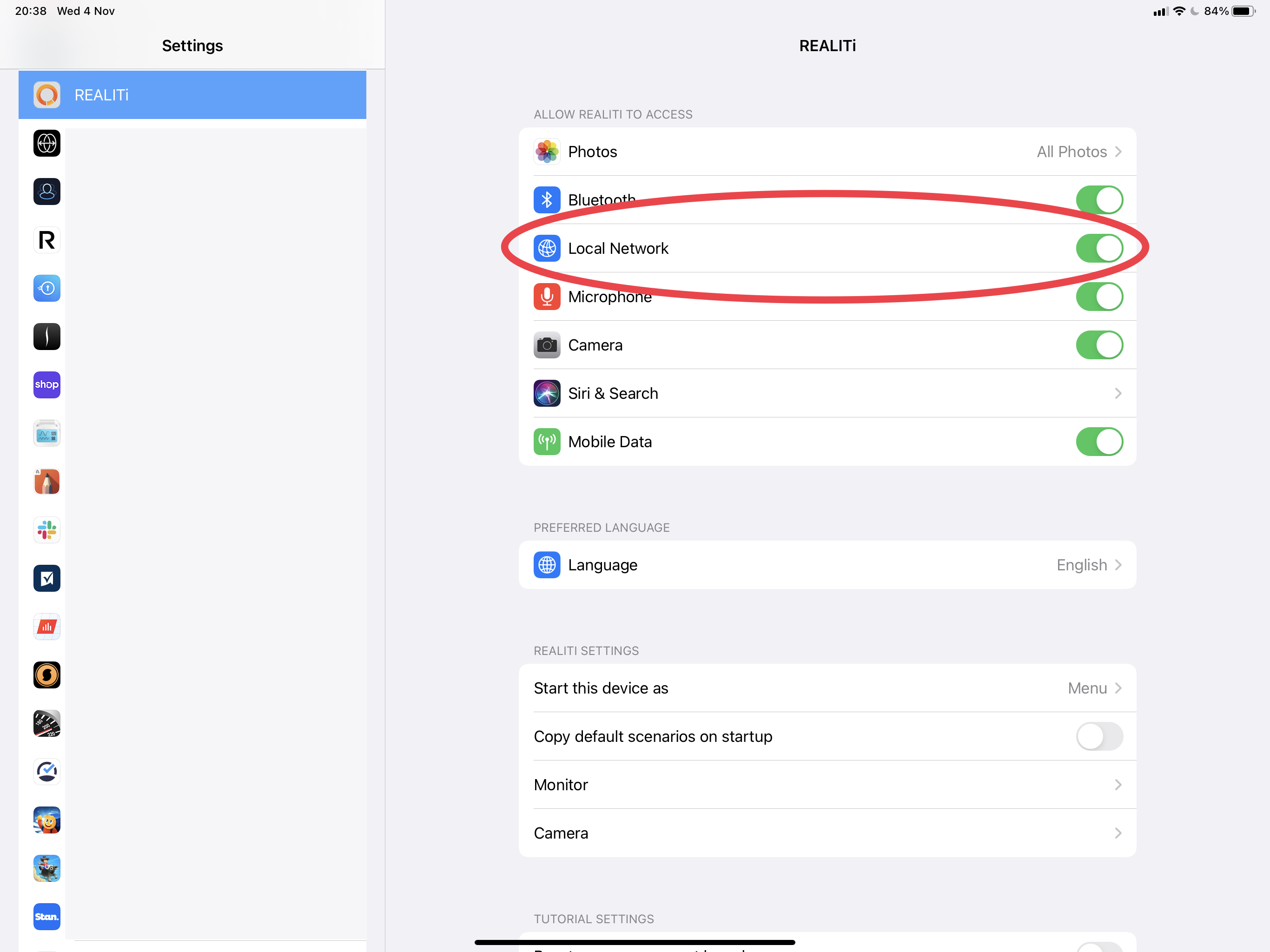Tap the Bluetooth icon in access list
The height and width of the screenshot is (952, 1270).
[x=547, y=200]
